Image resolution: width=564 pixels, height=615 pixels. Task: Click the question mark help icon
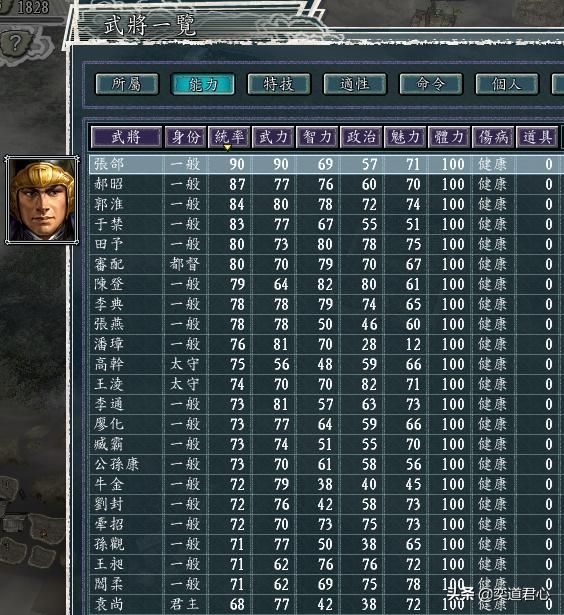click(17, 43)
